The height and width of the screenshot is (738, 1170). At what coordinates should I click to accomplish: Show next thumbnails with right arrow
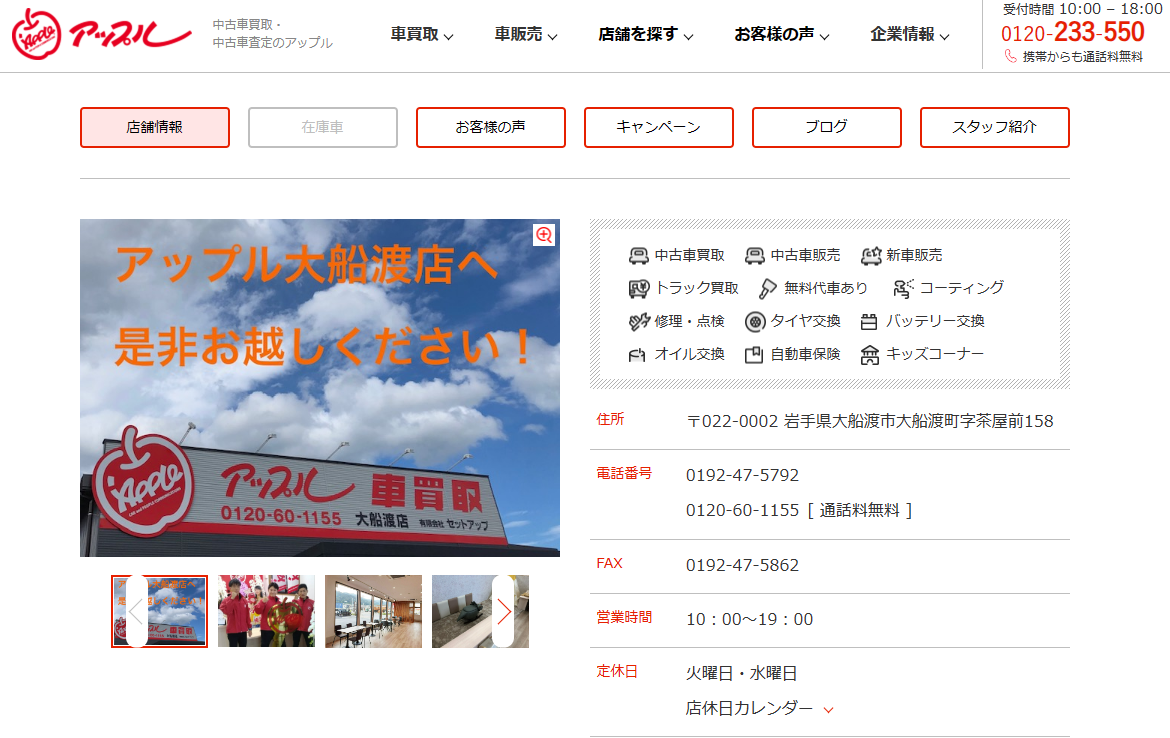pos(503,611)
